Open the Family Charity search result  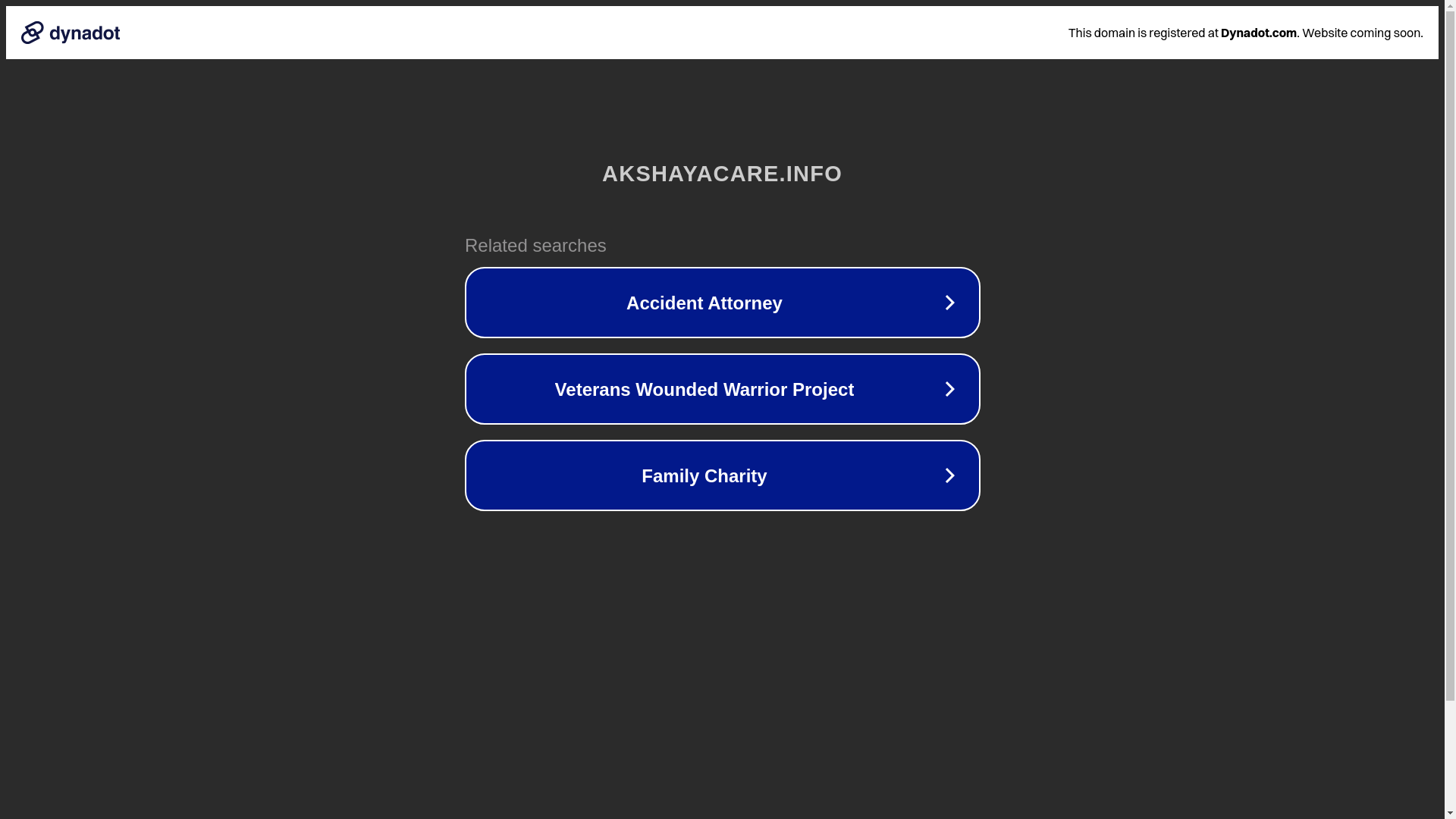[722, 475]
